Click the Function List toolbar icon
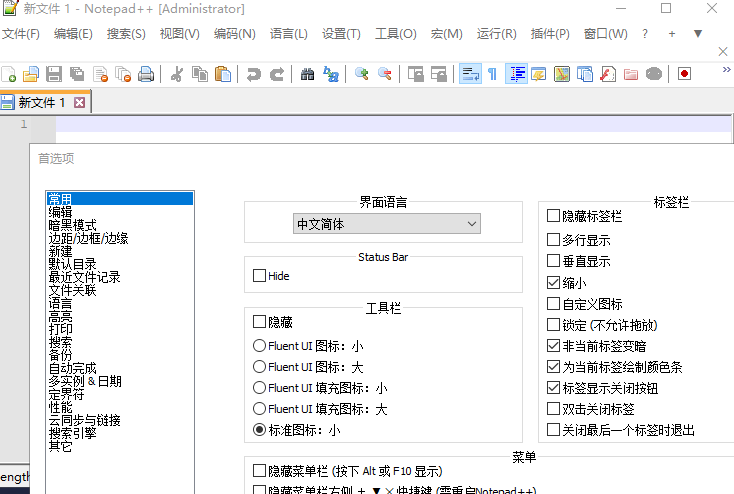 pos(608,74)
